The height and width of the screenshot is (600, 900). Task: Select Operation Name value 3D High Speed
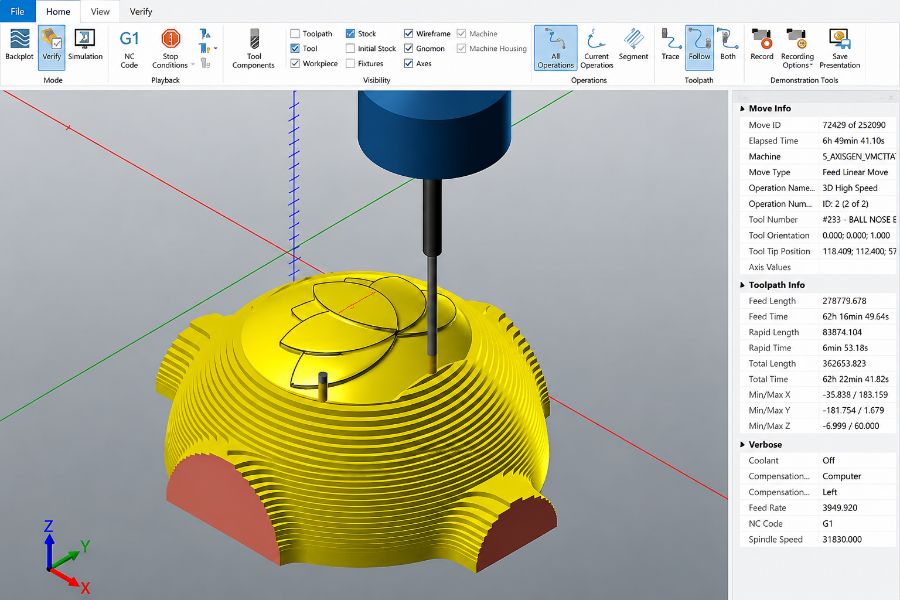pos(849,188)
